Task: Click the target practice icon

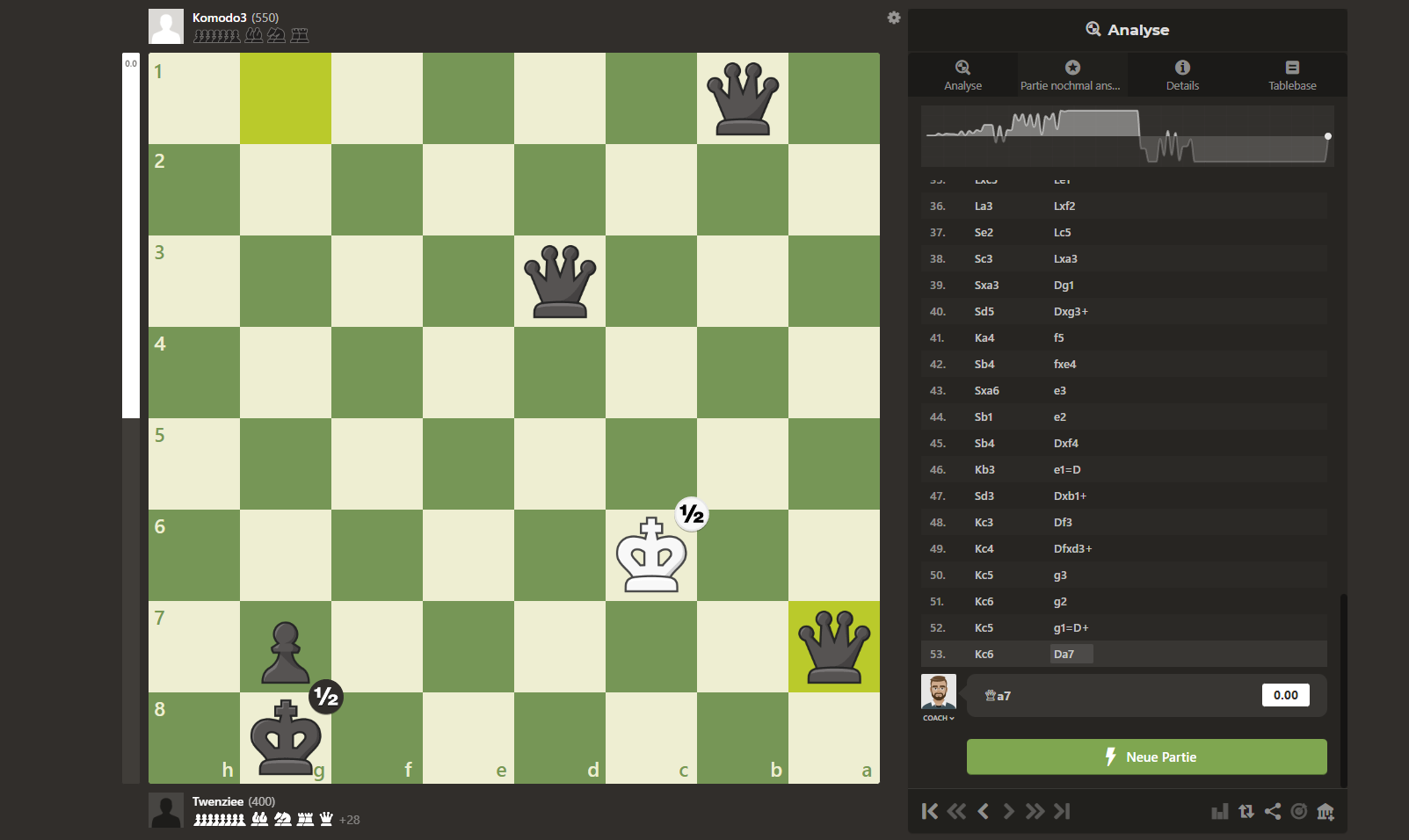Action: pos(1299,811)
